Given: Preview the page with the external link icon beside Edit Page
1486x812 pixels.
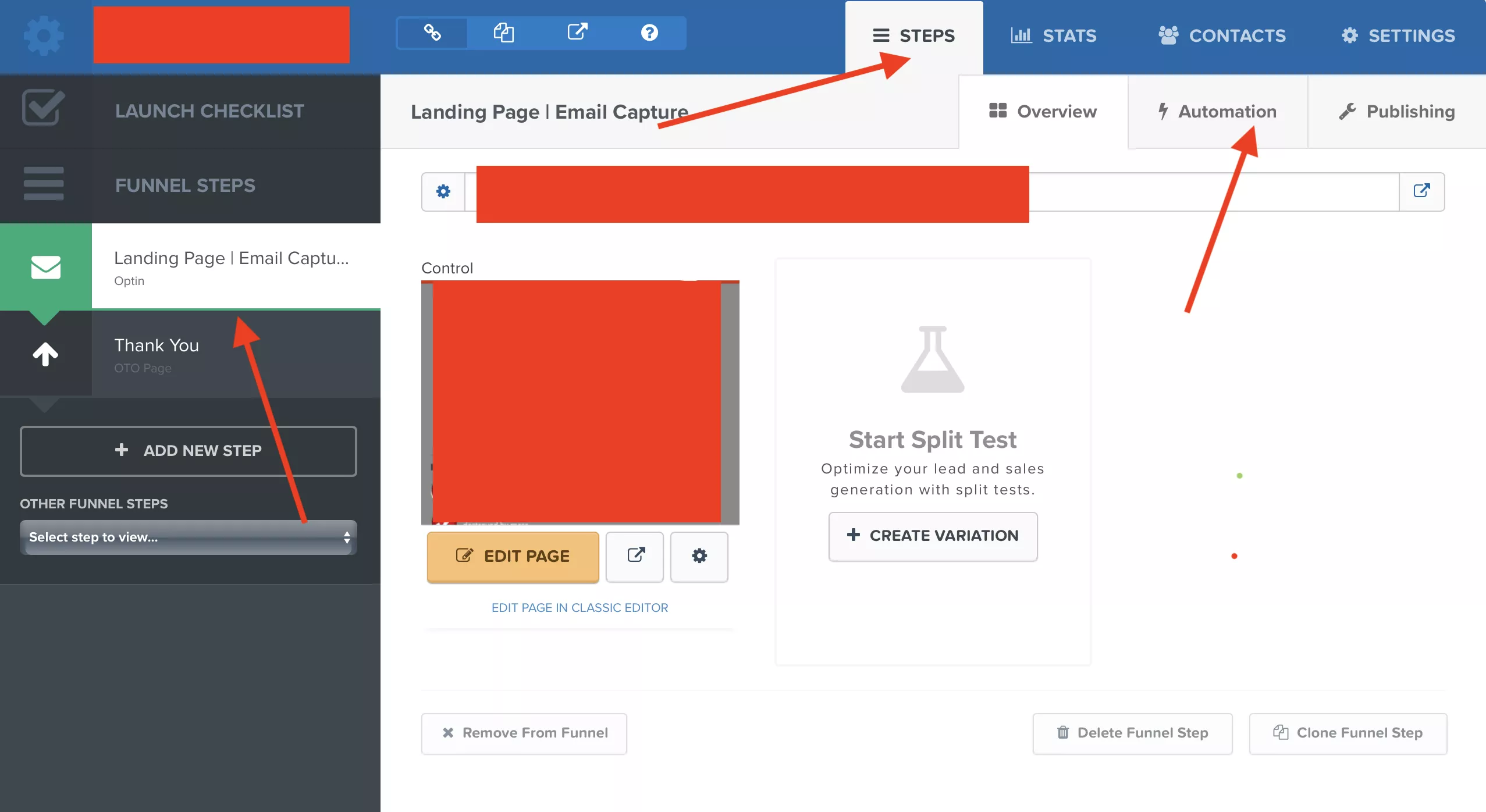Looking at the screenshot, I should [634, 557].
